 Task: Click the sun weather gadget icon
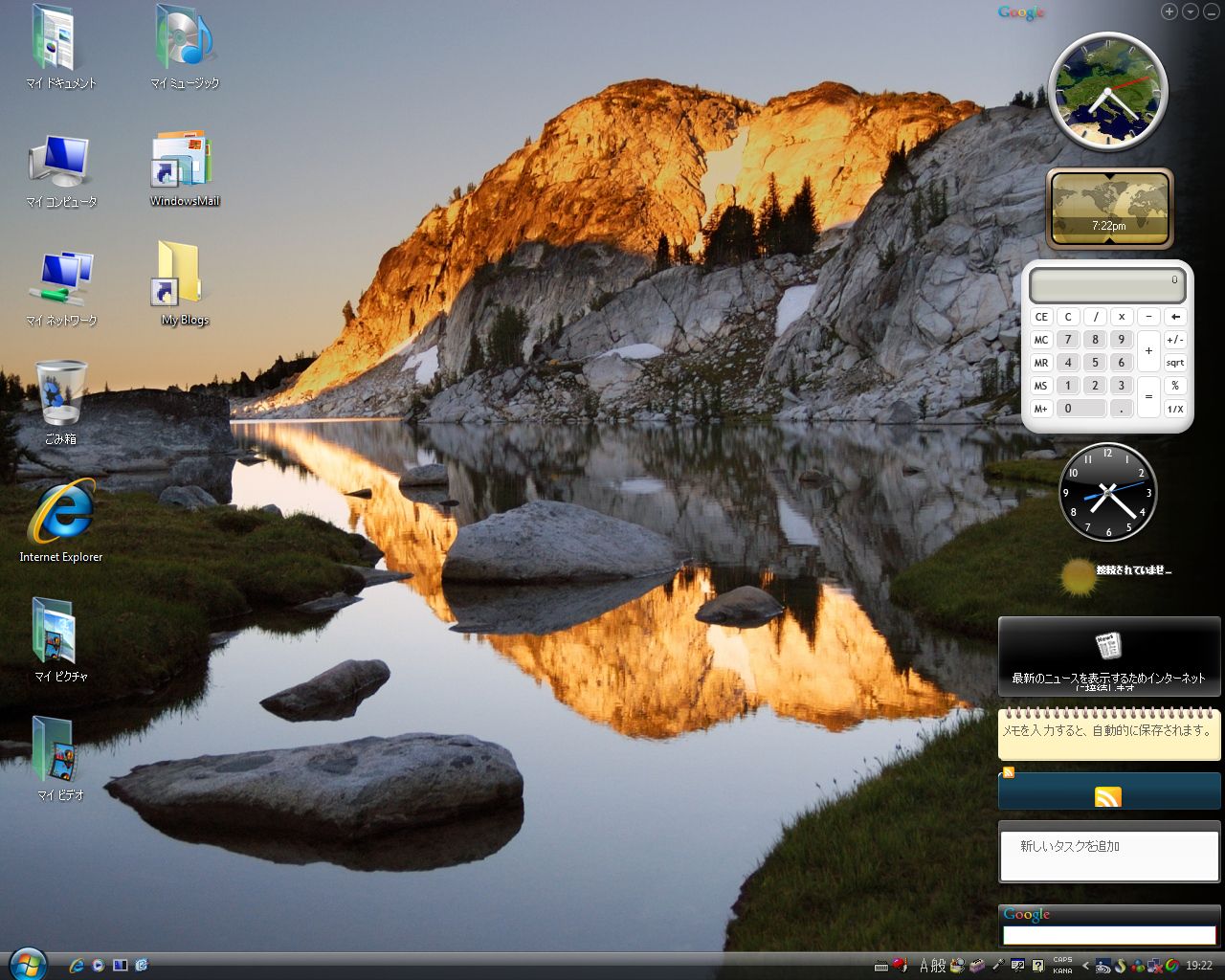(x=1079, y=576)
